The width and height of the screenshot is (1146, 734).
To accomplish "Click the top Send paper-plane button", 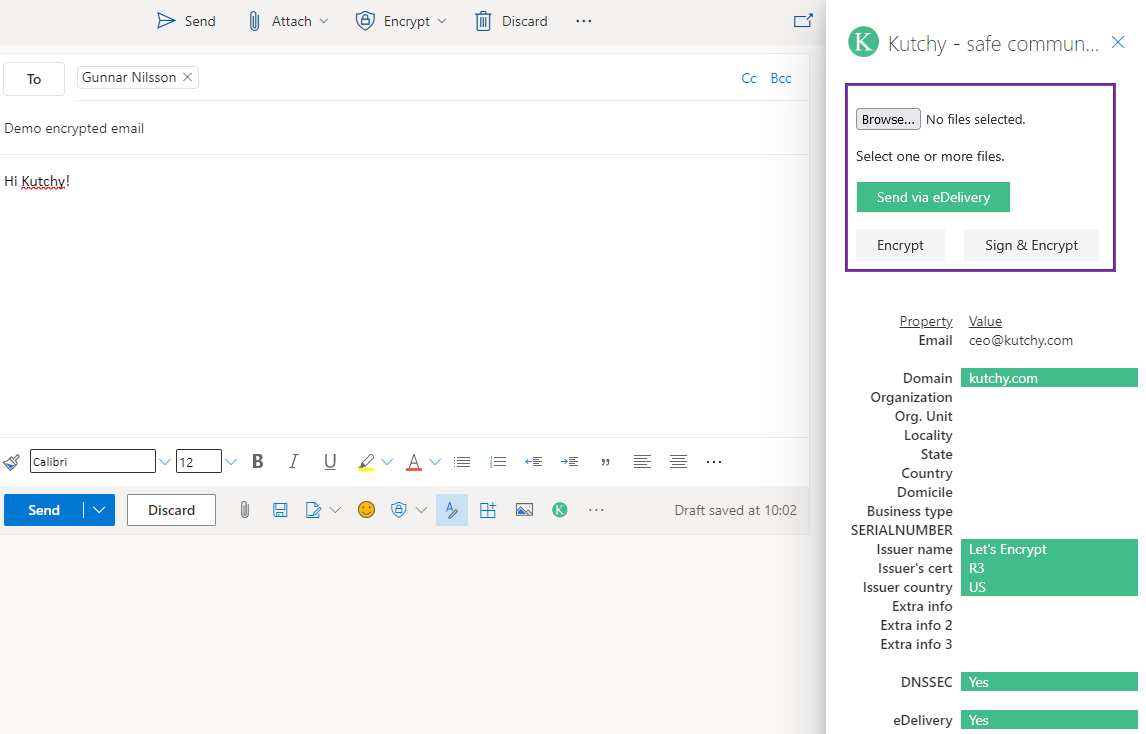I will pos(186,21).
